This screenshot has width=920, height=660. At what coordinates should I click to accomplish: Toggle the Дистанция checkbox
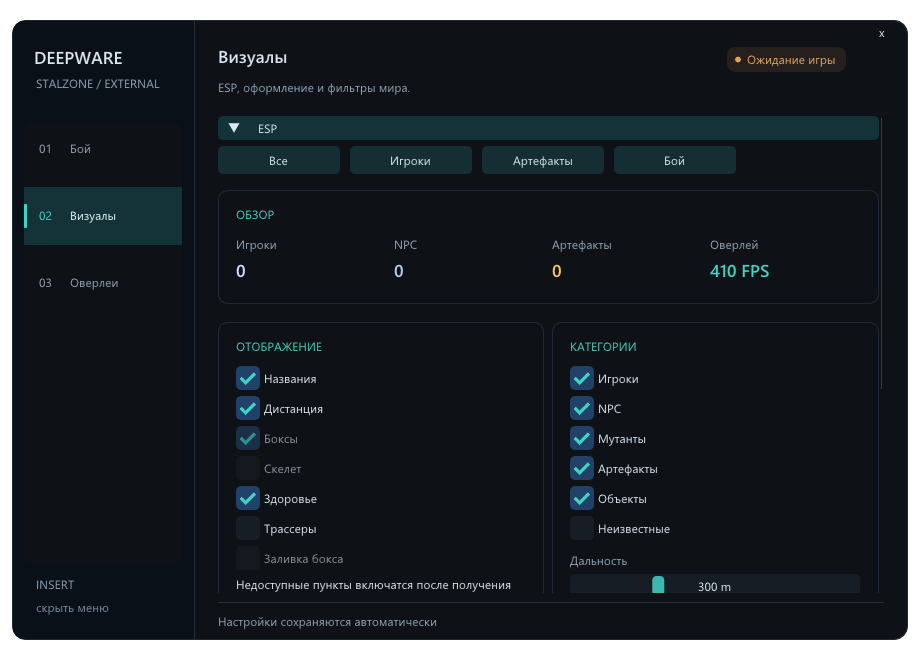248,408
